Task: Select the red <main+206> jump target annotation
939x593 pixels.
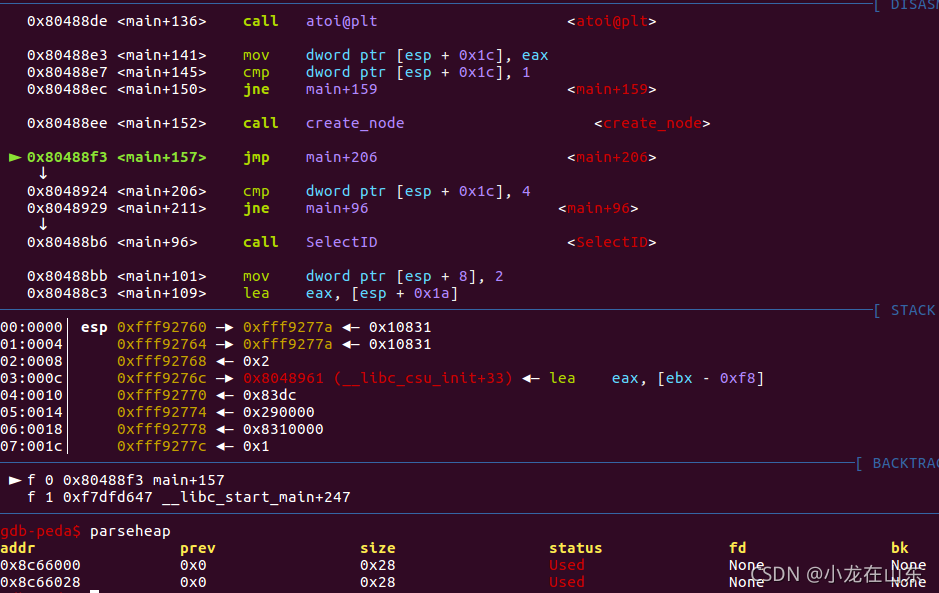Action: click(x=611, y=157)
